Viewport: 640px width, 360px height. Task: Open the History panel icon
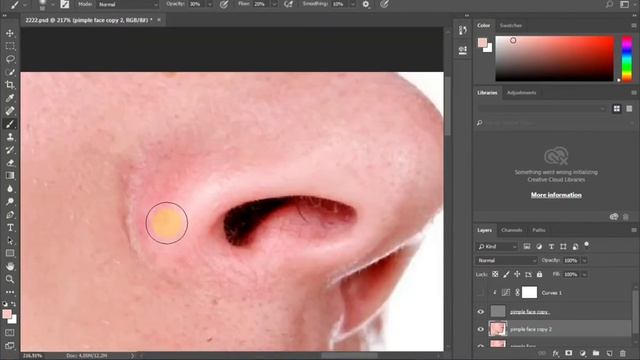(x=463, y=30)
